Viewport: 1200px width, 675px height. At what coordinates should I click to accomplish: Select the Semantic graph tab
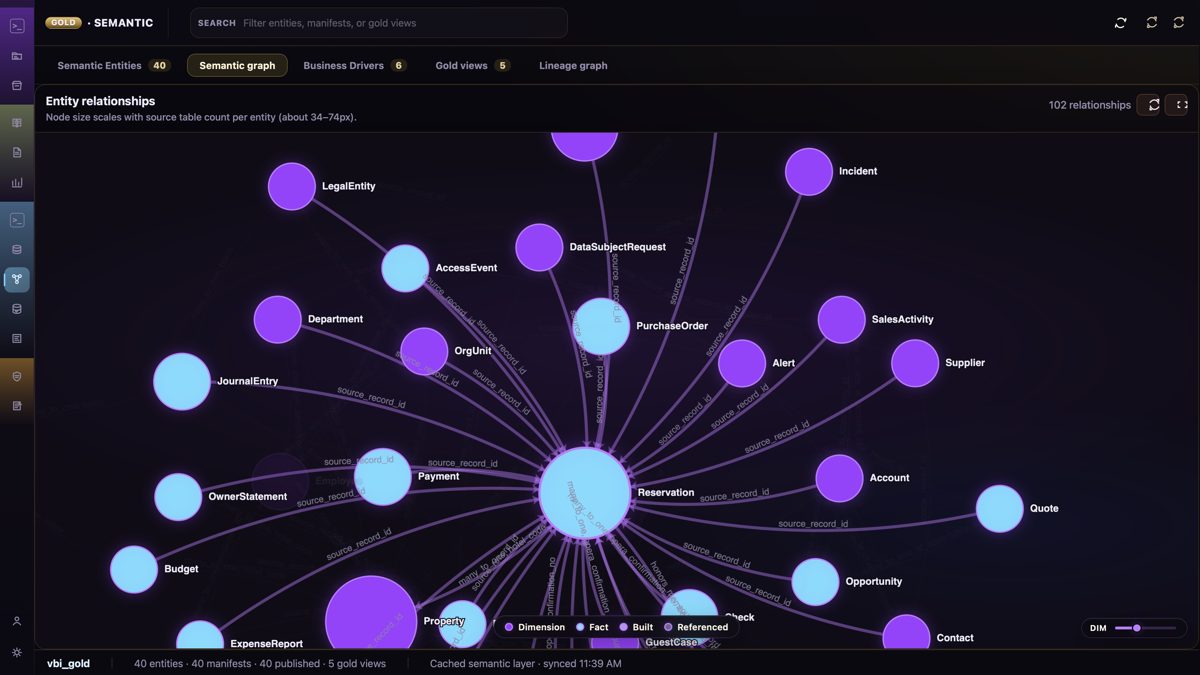coord(237,66)
